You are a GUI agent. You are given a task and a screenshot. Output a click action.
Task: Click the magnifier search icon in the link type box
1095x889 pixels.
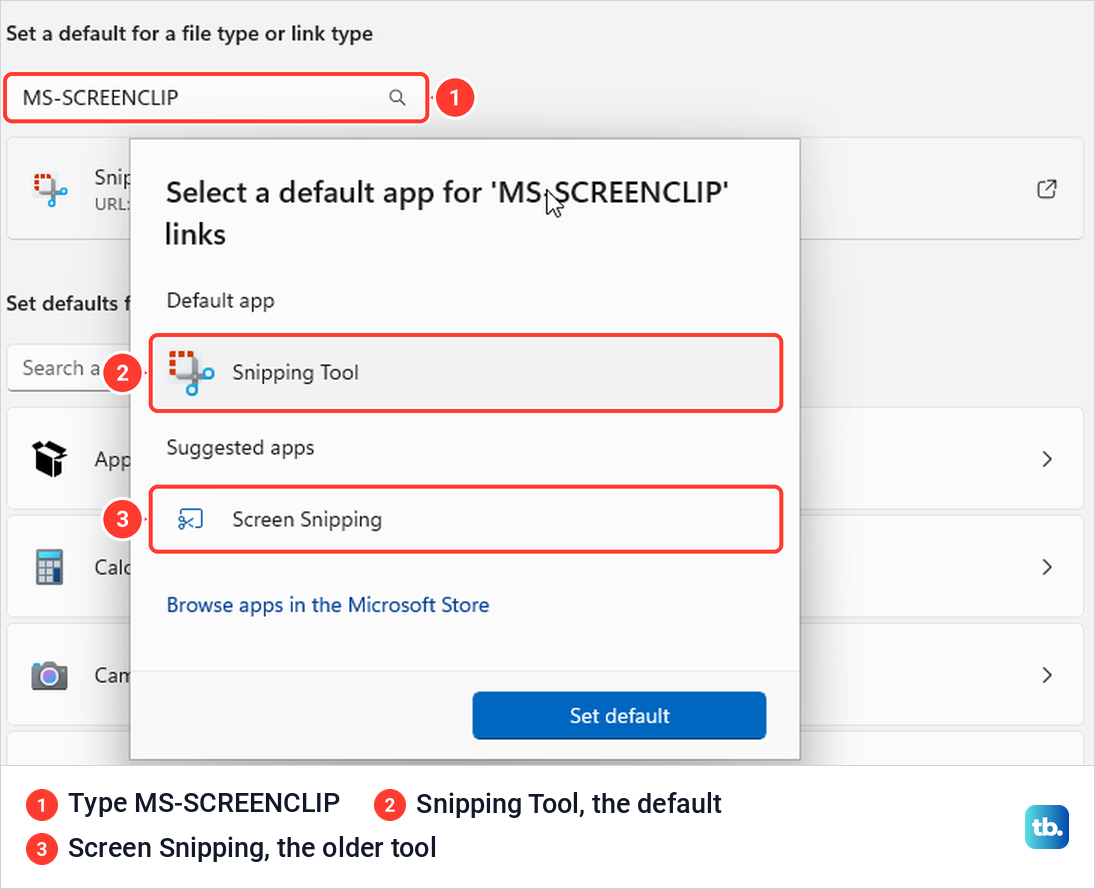(397, 98)
